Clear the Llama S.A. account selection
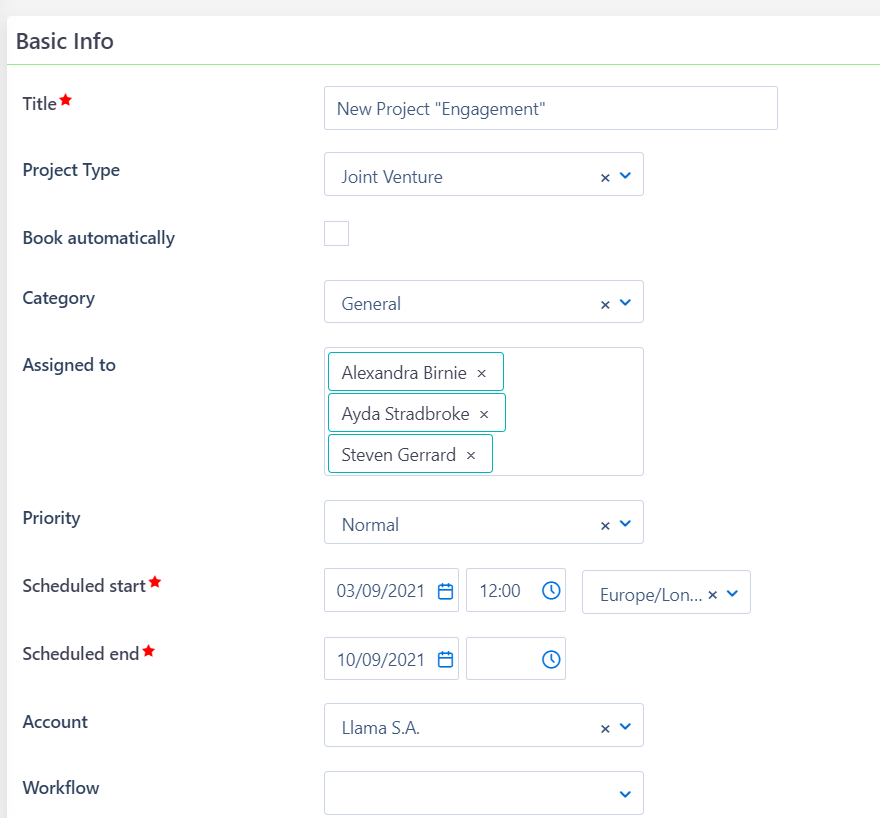The width and height of the screenshot is (880, 818). pos(604,726)
